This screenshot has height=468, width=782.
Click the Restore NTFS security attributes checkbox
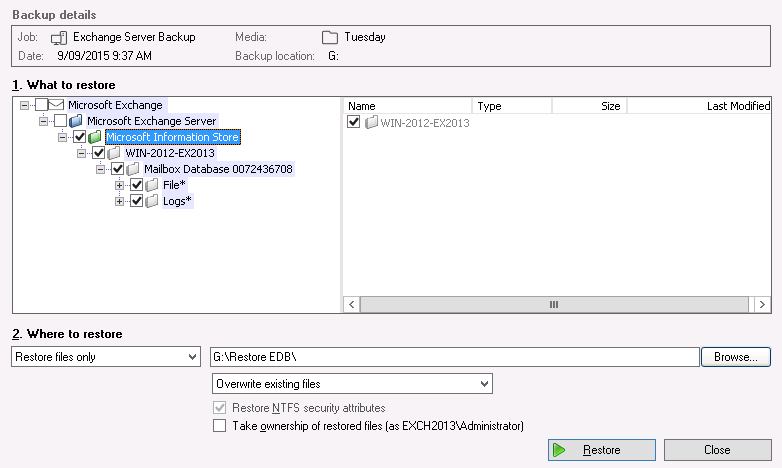pyautogui.click(x=219, y=408)
